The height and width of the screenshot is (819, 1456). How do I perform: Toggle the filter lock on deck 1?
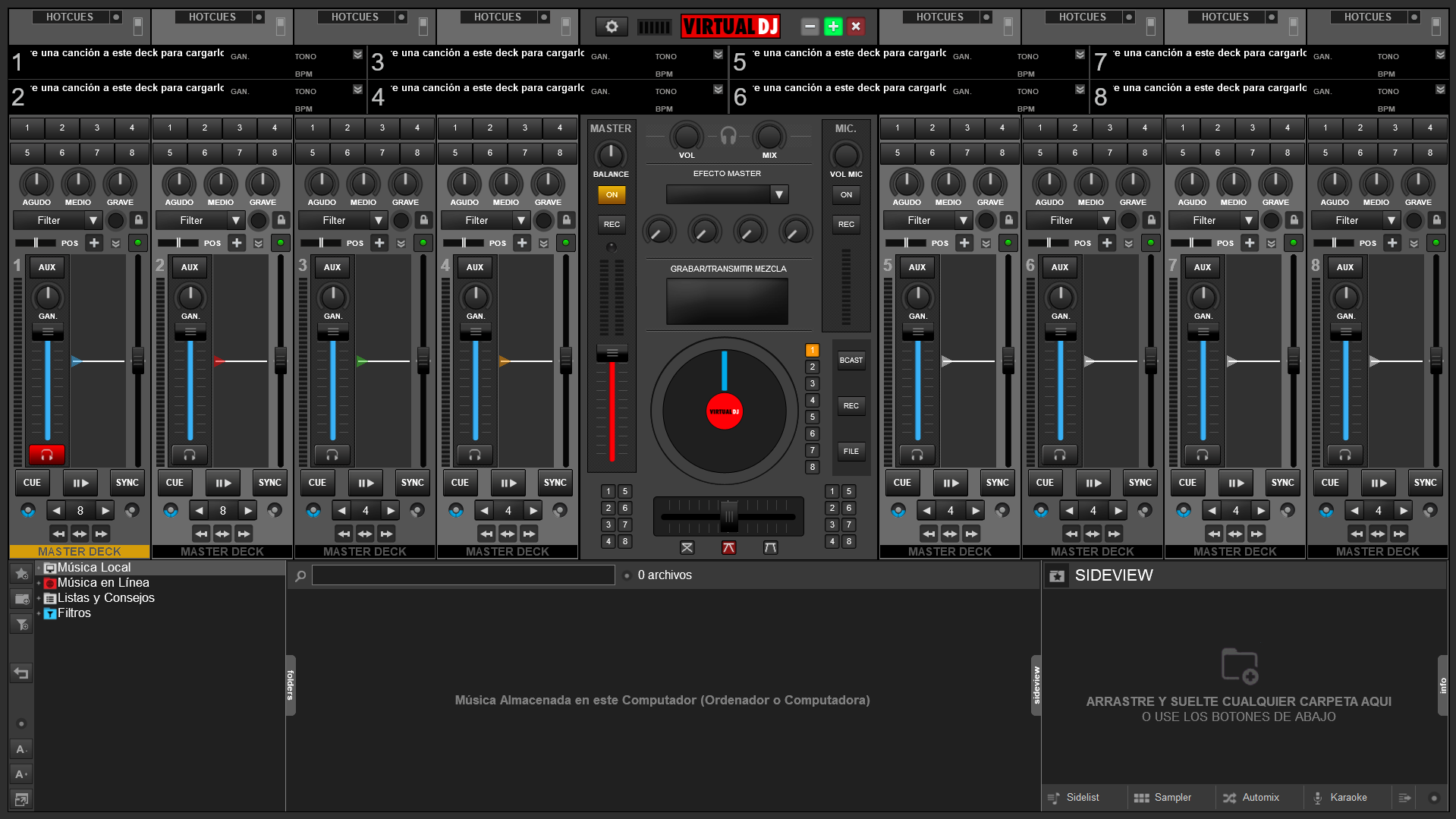(x=138, y=220)
